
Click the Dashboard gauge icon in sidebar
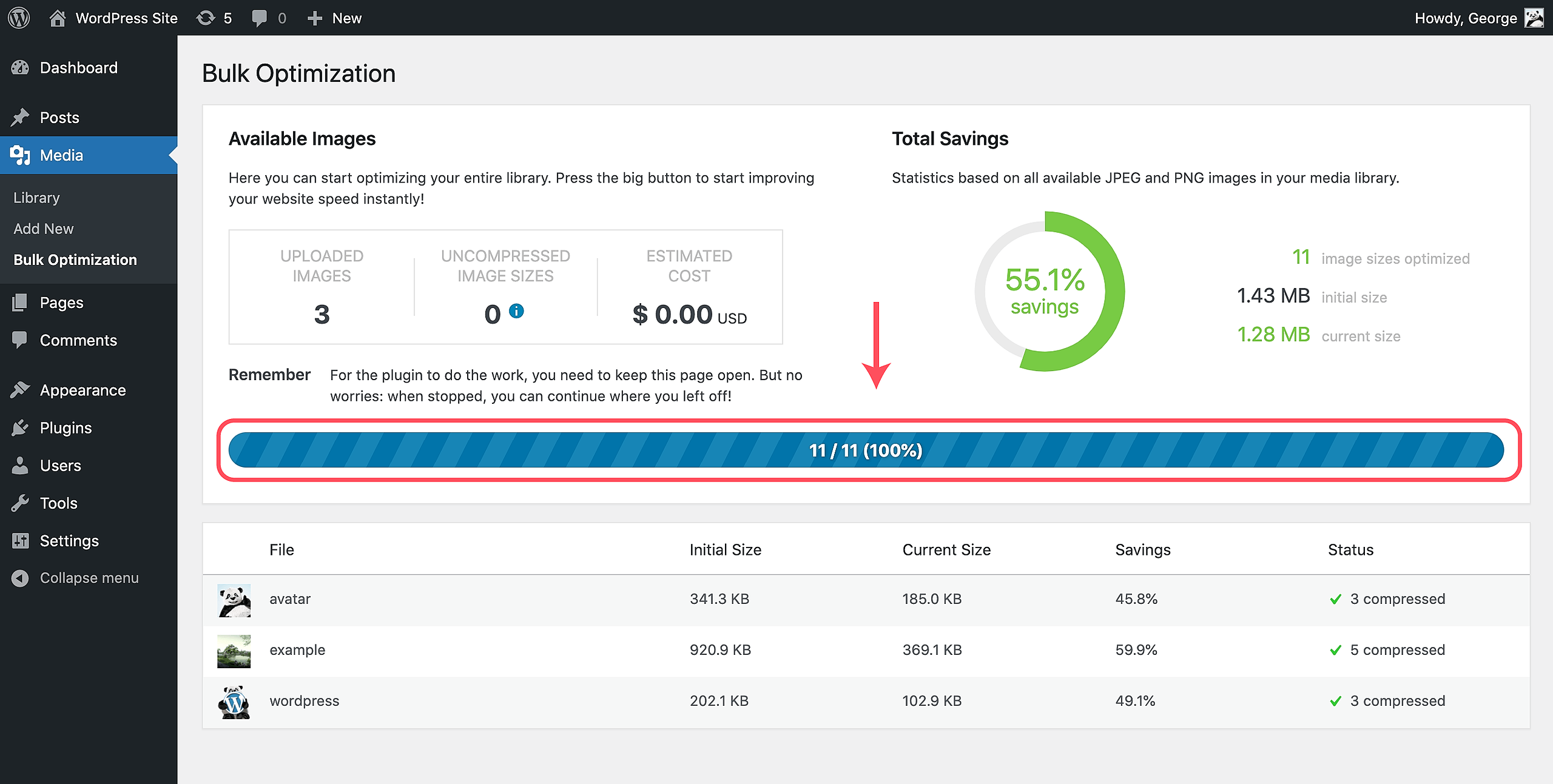[x=20, y=68]
